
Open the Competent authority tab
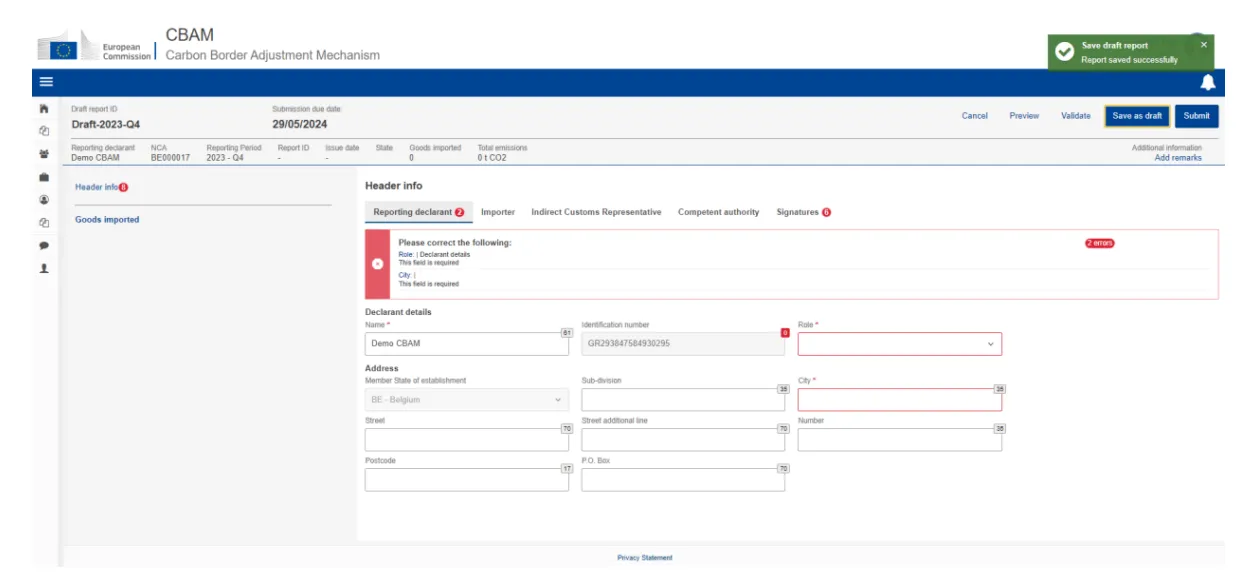(x=718, y=212)
